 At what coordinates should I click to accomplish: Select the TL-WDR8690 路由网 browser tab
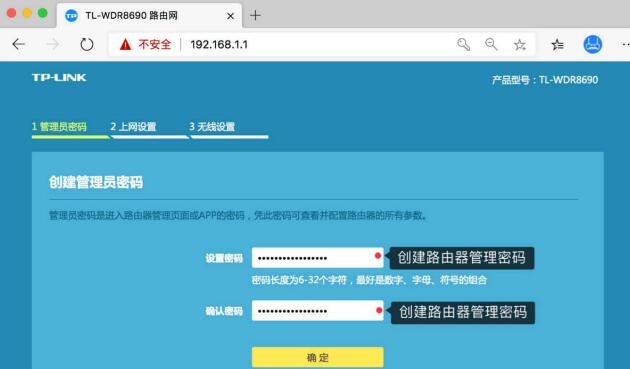tap(149, 16)
